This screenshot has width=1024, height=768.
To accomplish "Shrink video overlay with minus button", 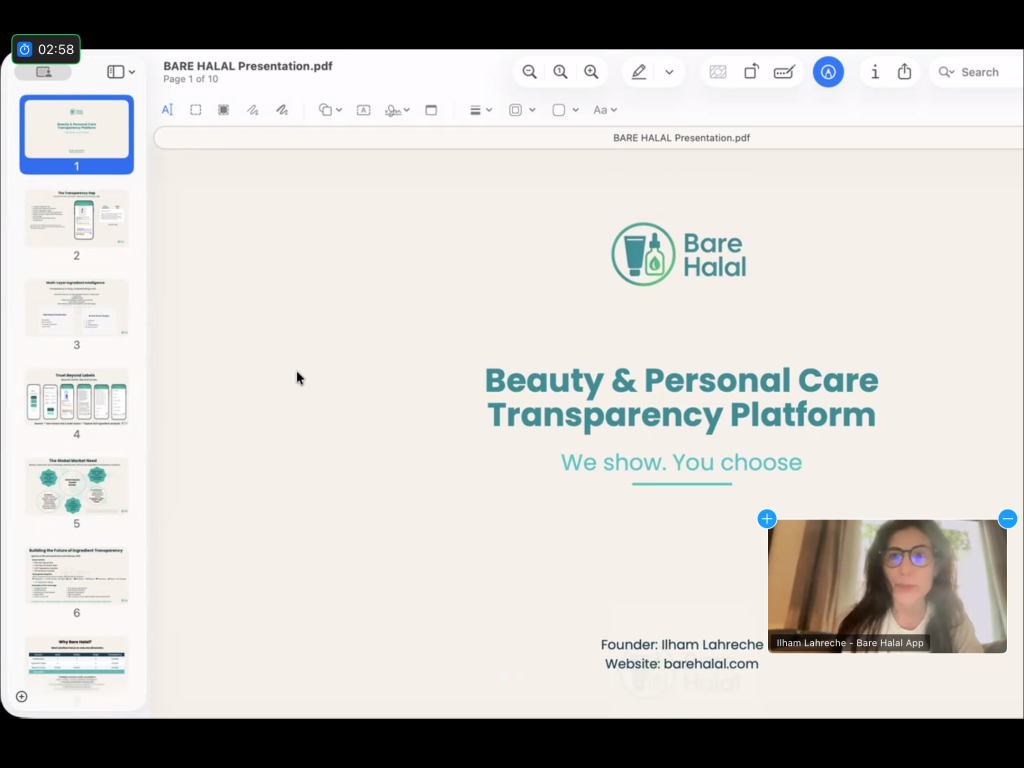I will tap(1008, 519).
